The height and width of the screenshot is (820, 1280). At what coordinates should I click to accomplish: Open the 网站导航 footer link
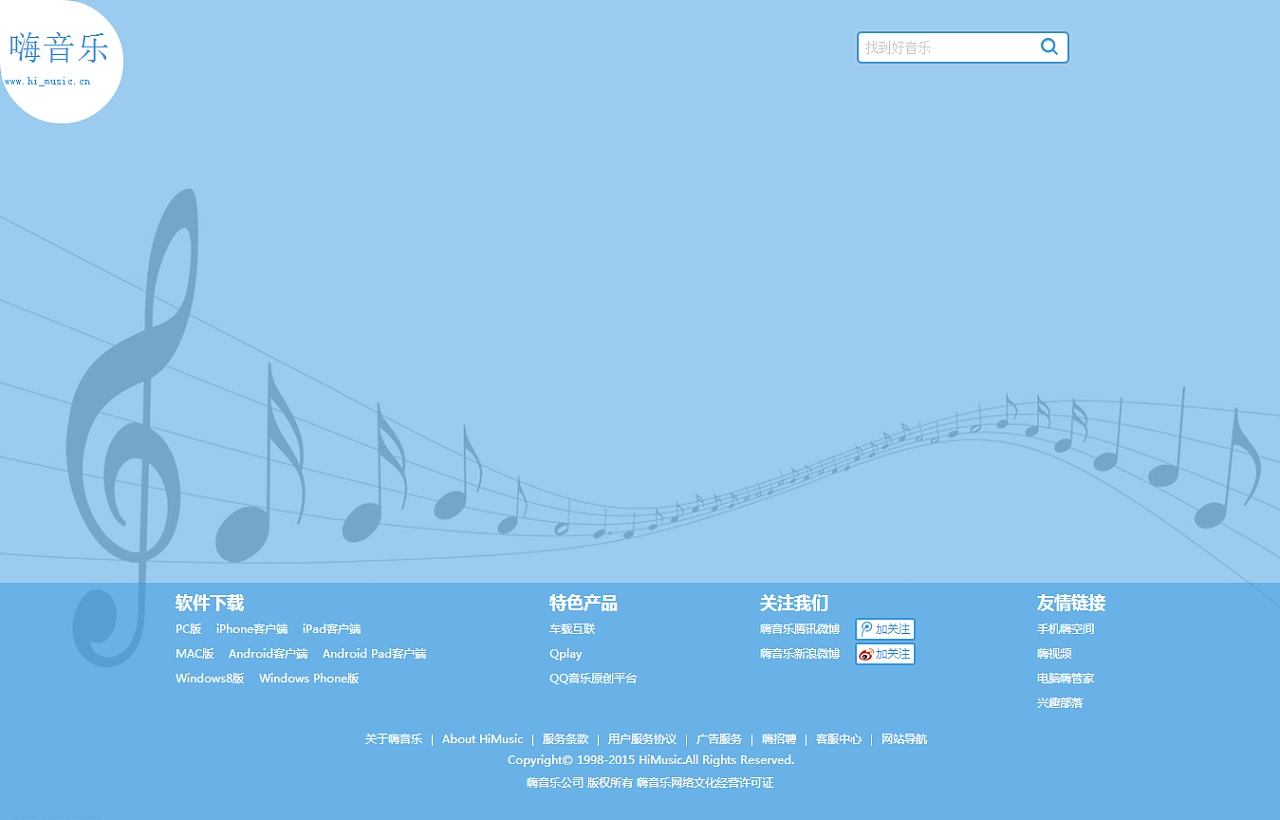(x=904, y=739)
